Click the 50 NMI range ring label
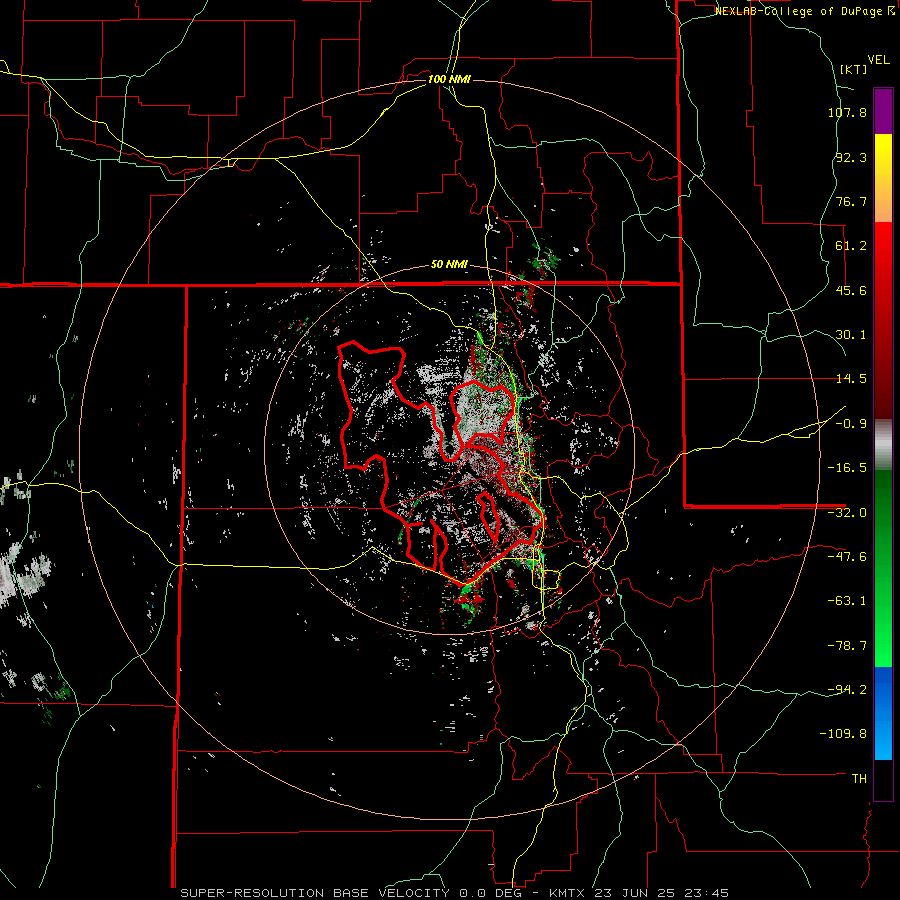The image size is (900, 900). pos(449,265)
